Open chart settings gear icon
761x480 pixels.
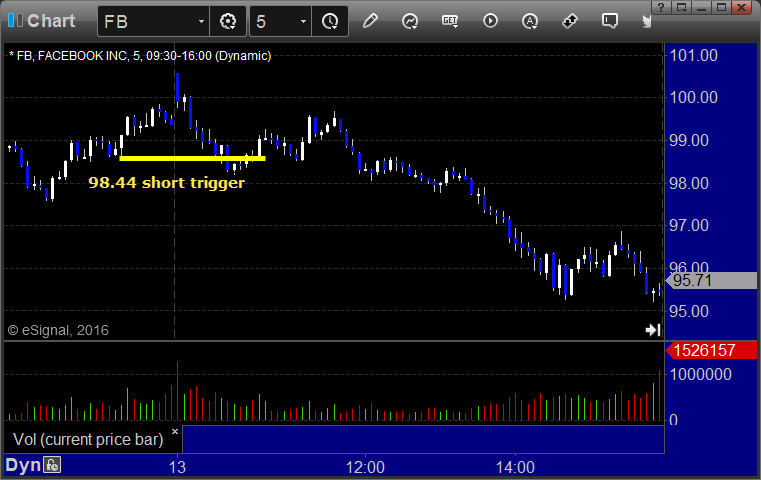[228, 21]
